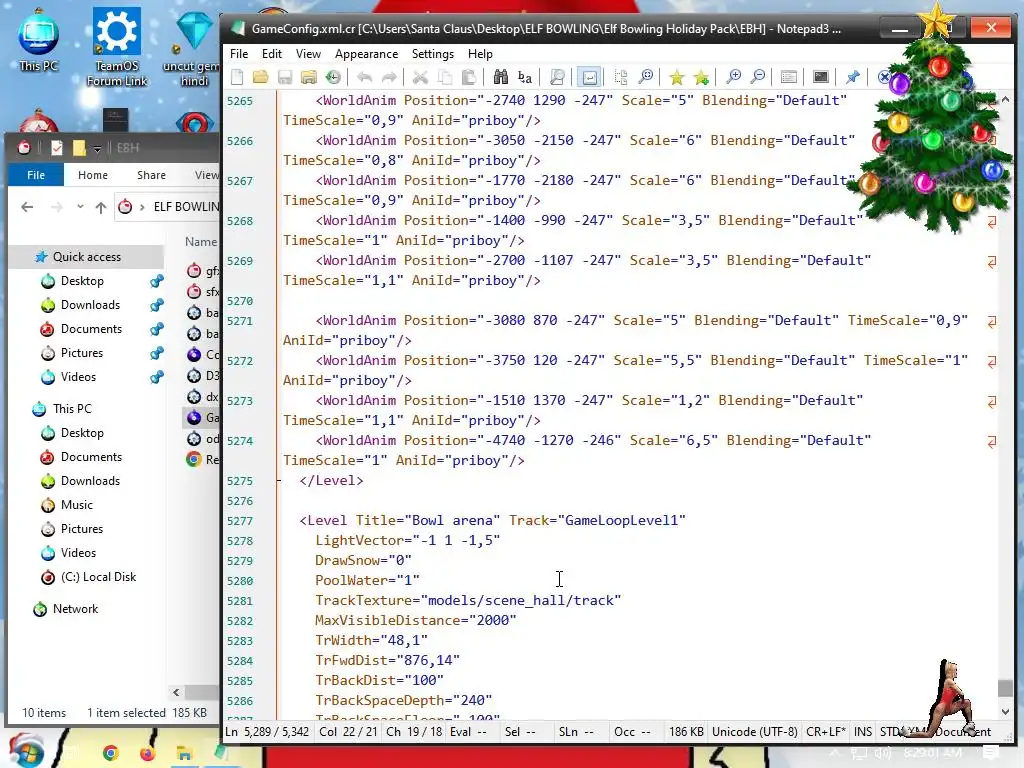Select Network in Explorer sidebar
This screenshot has width=1024, height=768.
pos(75,609)
